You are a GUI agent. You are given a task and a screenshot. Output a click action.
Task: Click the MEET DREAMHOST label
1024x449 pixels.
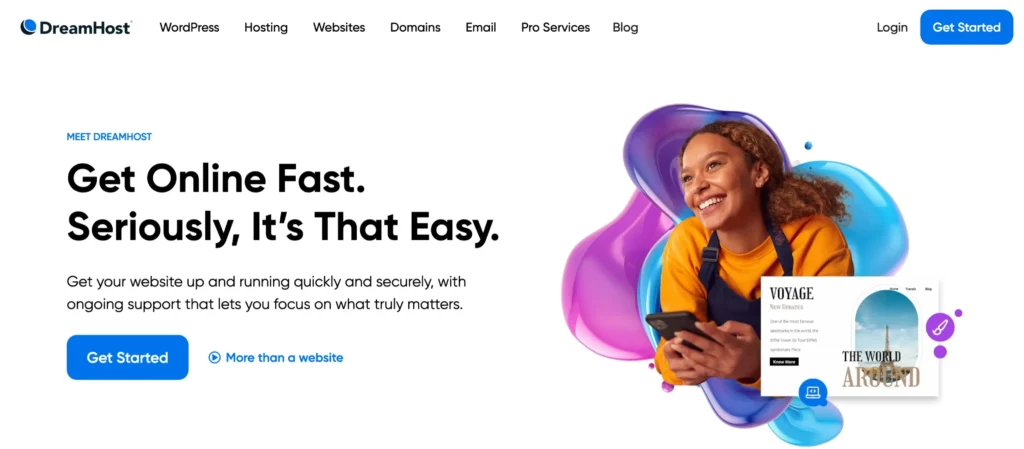(109, 137)
